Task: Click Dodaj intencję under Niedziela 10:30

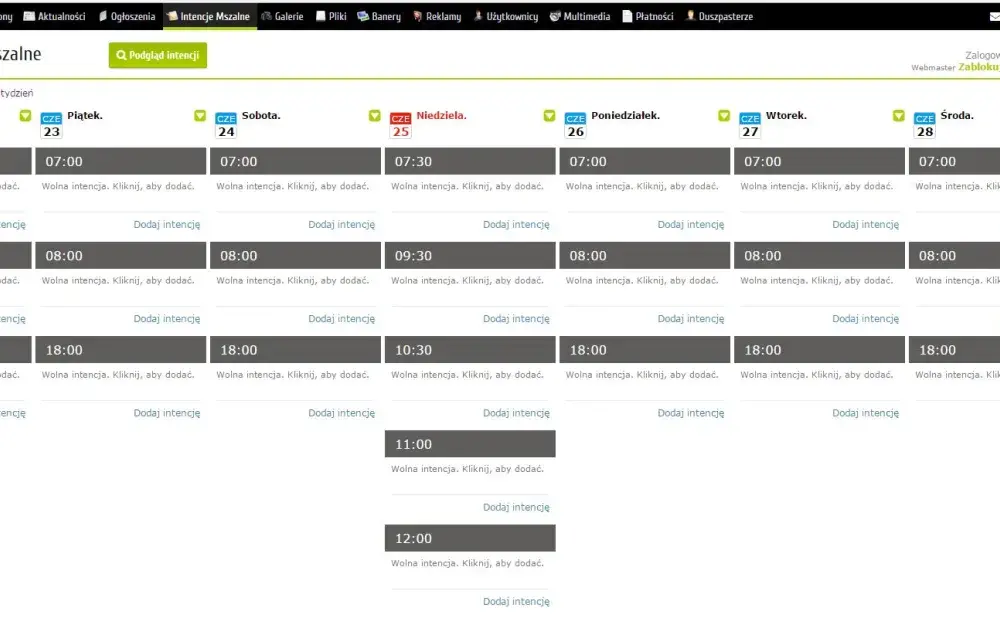Action: (516, 413)
